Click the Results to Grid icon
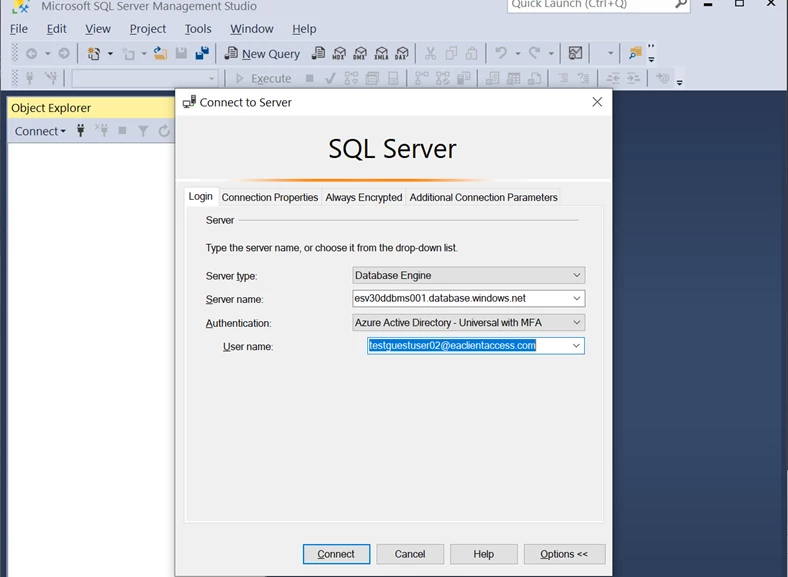This screenshot has width=788, height=577. click(x=513, y=78)
